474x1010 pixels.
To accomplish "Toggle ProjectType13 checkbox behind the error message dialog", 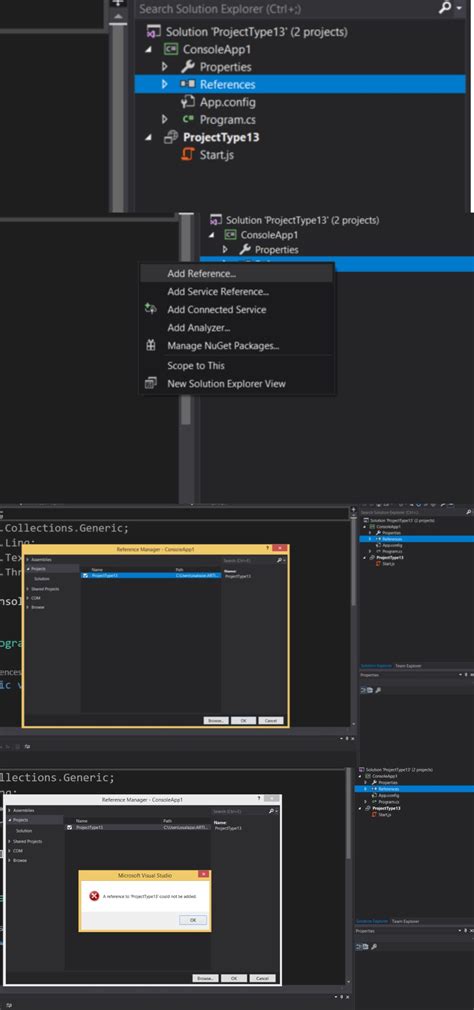I will [x=69, y=827].
